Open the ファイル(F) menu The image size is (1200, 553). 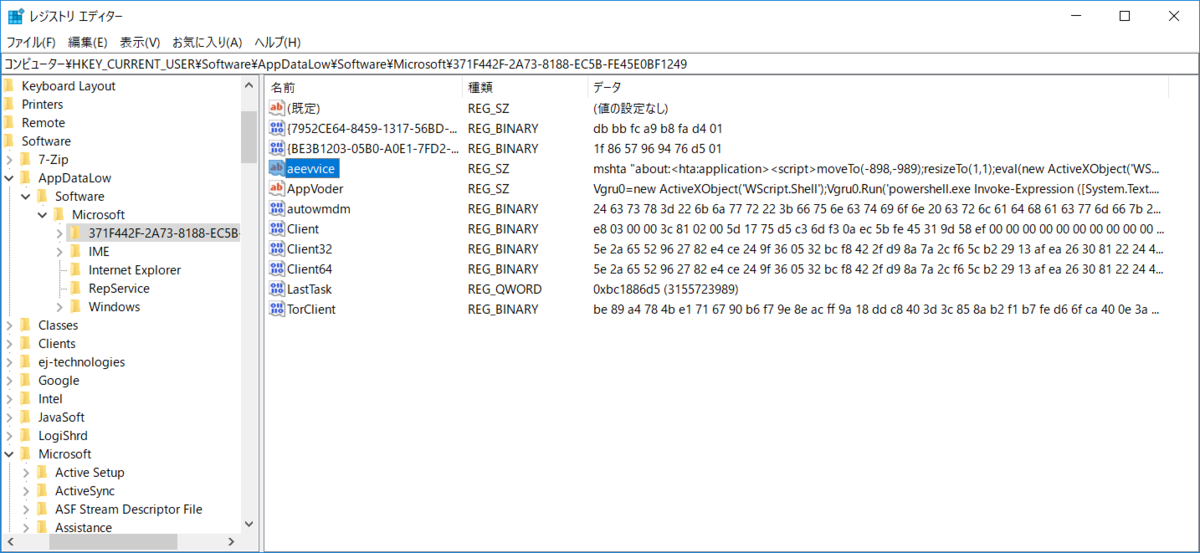[30, 42]
